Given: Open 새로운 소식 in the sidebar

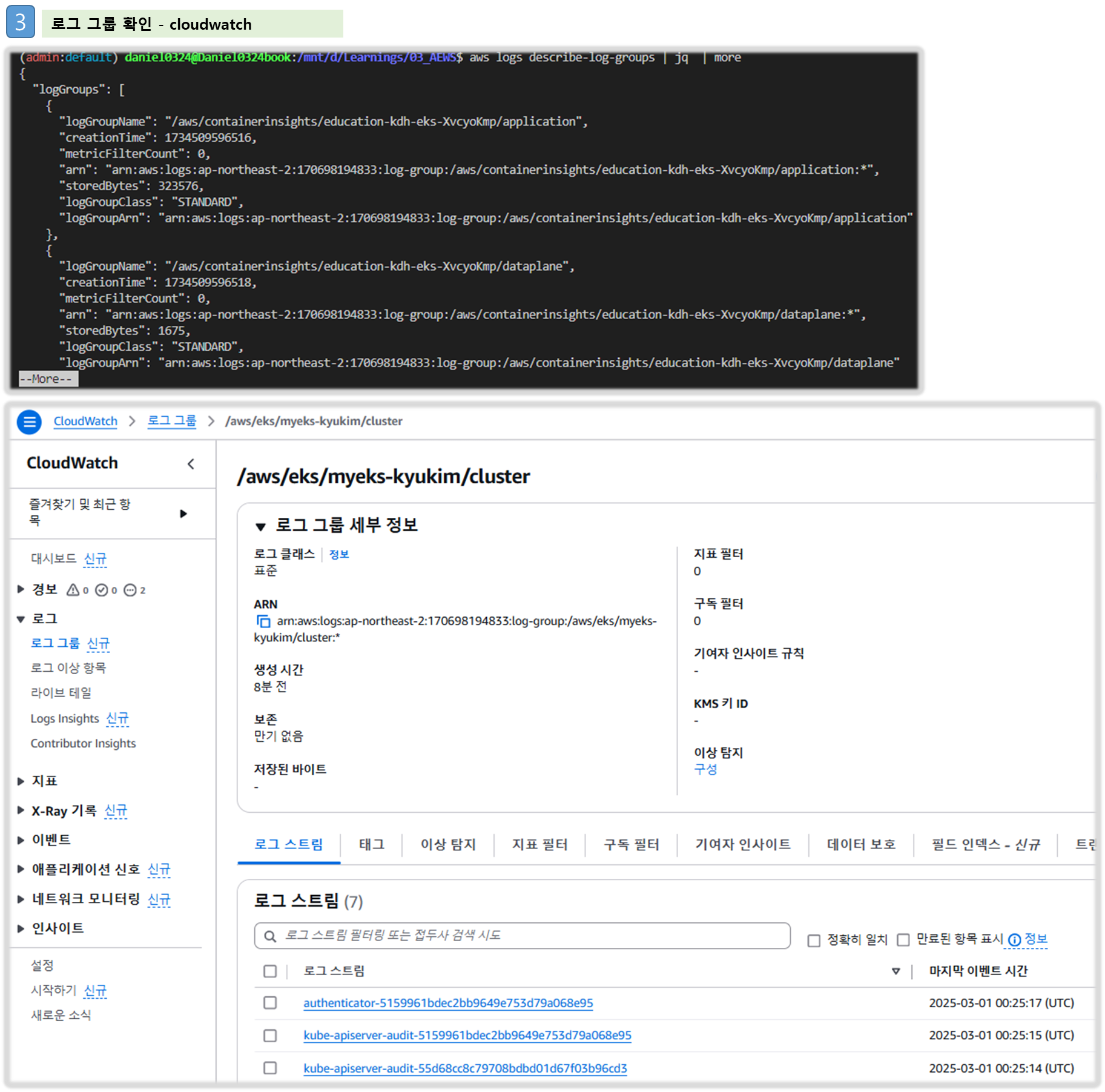Looking at the screenshot, I should click(61, 1016).
